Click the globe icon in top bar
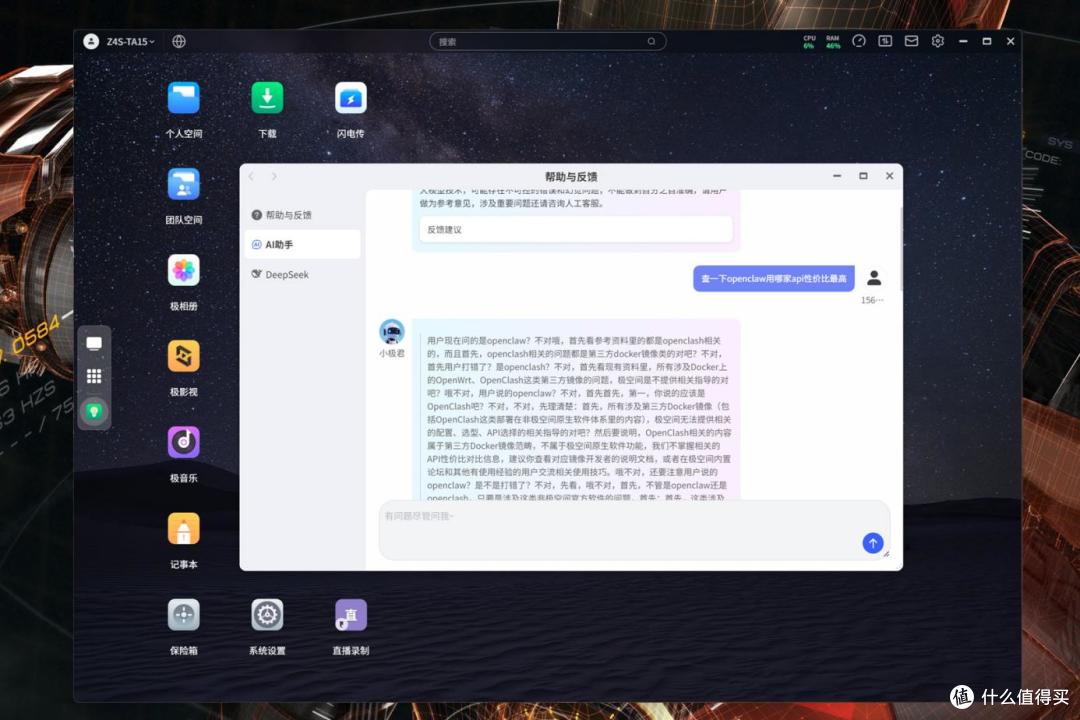 coord(179,41)
